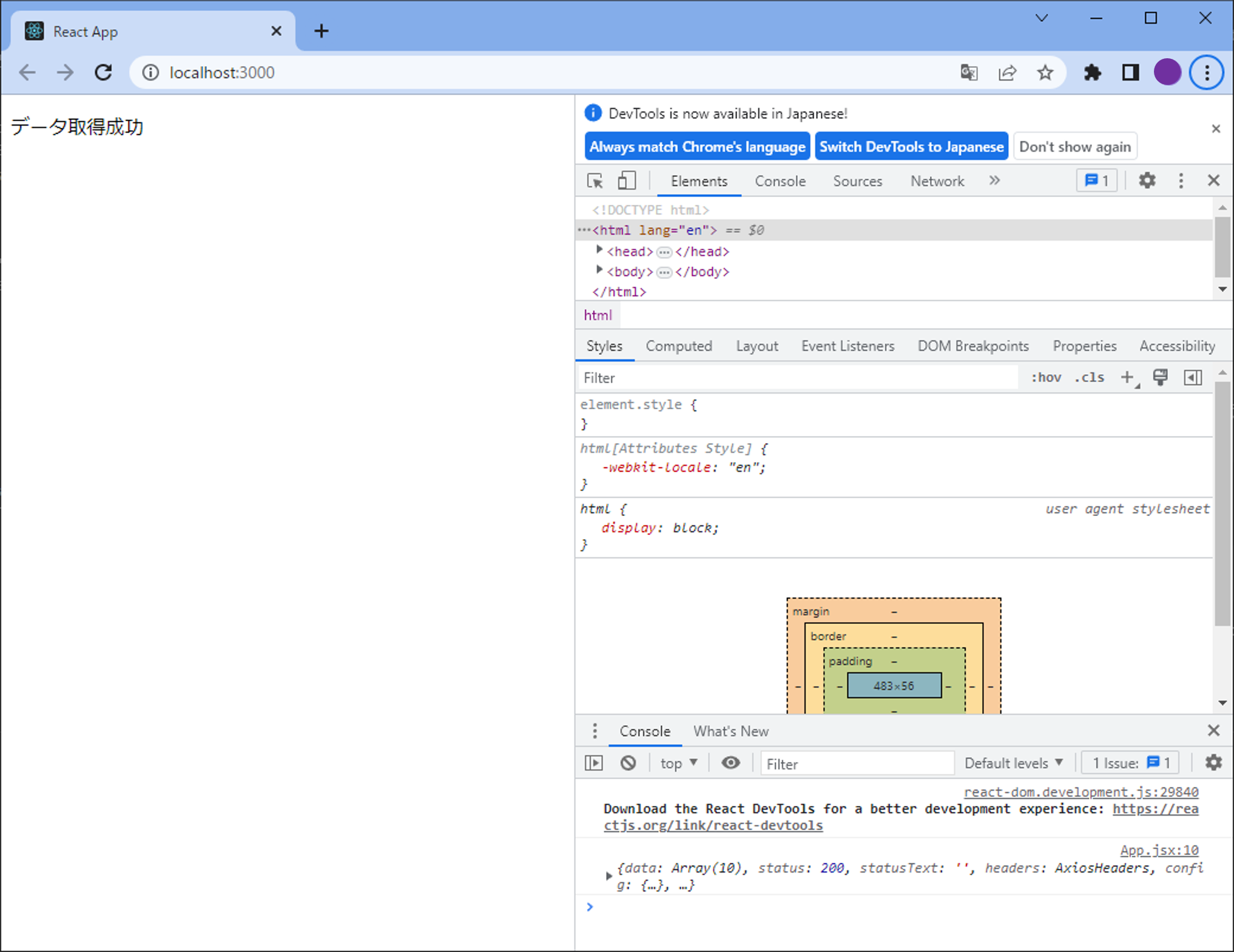Select the html breadcrumb
Image resolution: width=1234 pixels, height=952 pixels.
598,315
